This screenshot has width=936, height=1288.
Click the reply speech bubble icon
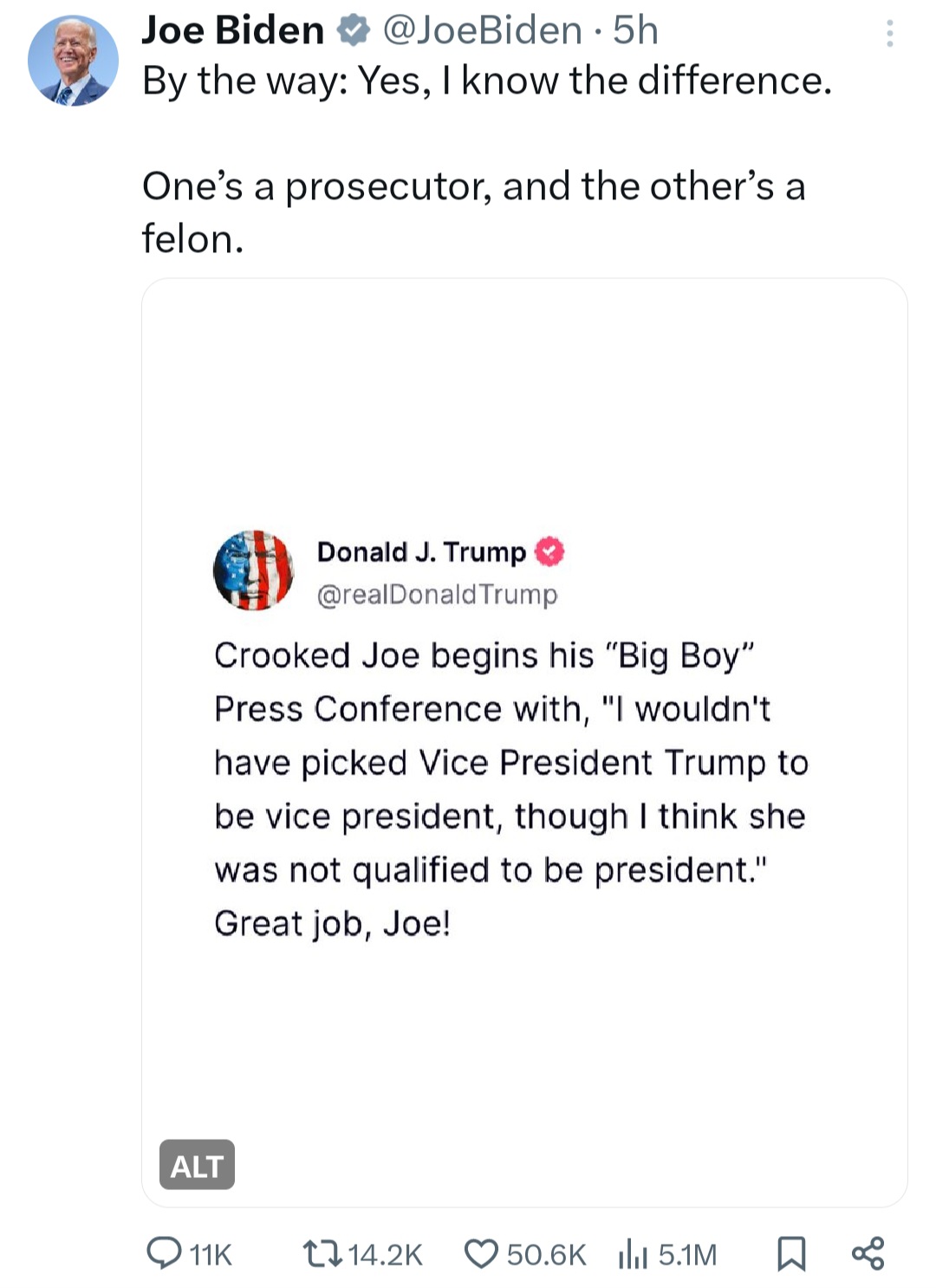tap(163, 1253)
